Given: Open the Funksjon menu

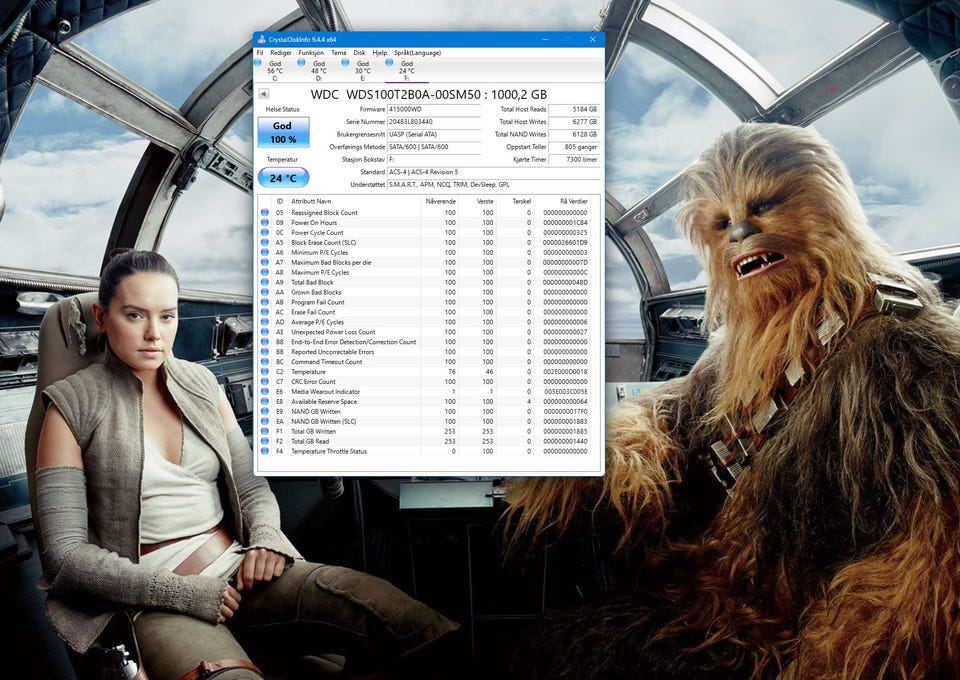Looking at the screenshot, I should point(311,53).
